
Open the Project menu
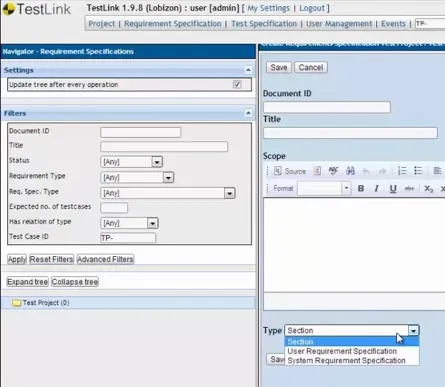(101, 24)
